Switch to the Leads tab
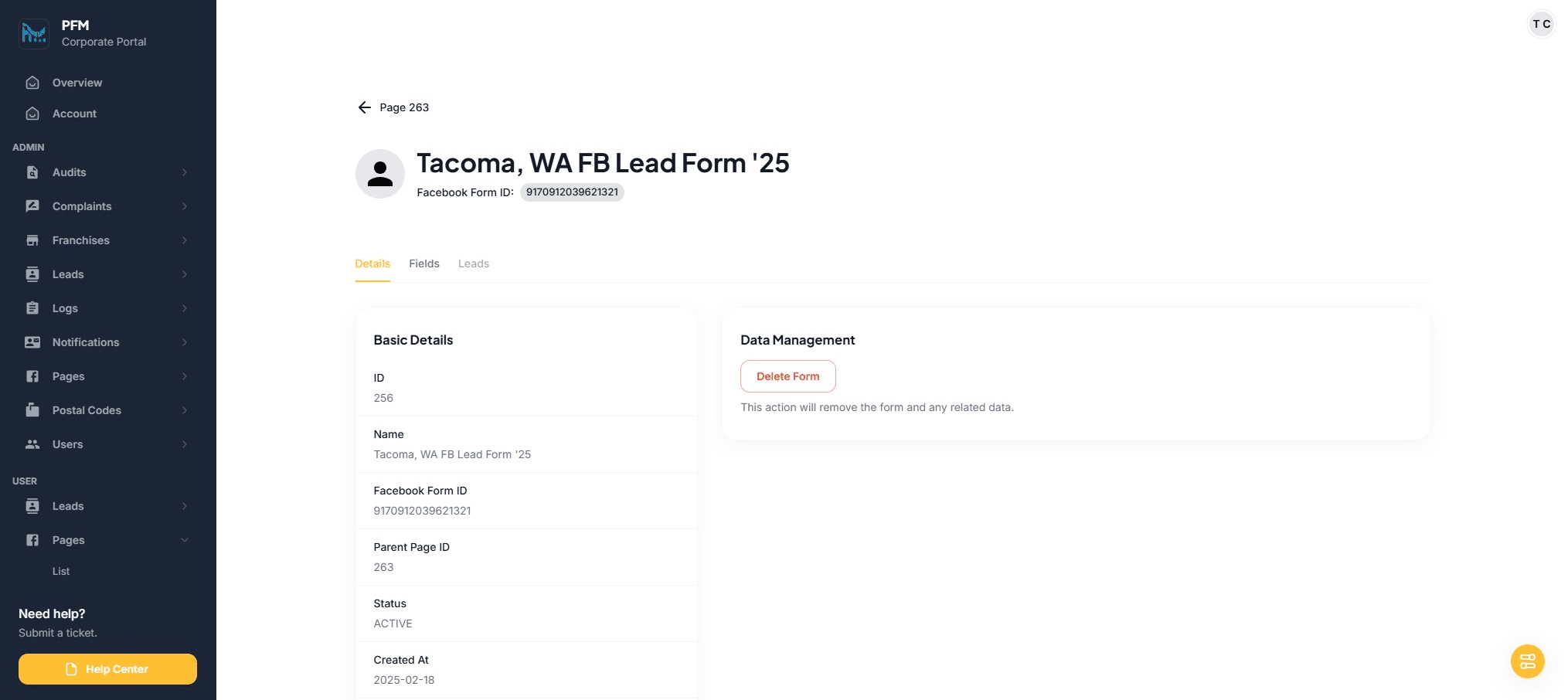This screenshot has height=700, width=1568. pyautogui.click(x=474, y=263)
